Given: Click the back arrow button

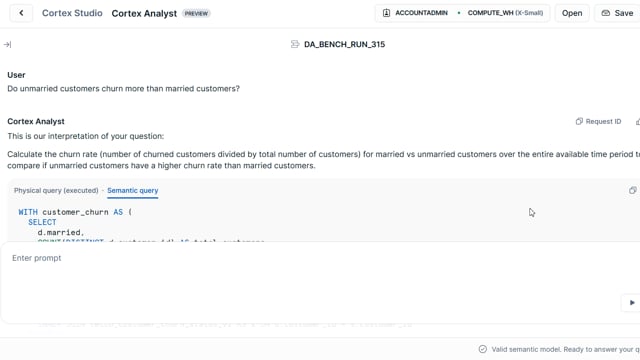Looking at the screenshot, I should click(x=21, y=13).
